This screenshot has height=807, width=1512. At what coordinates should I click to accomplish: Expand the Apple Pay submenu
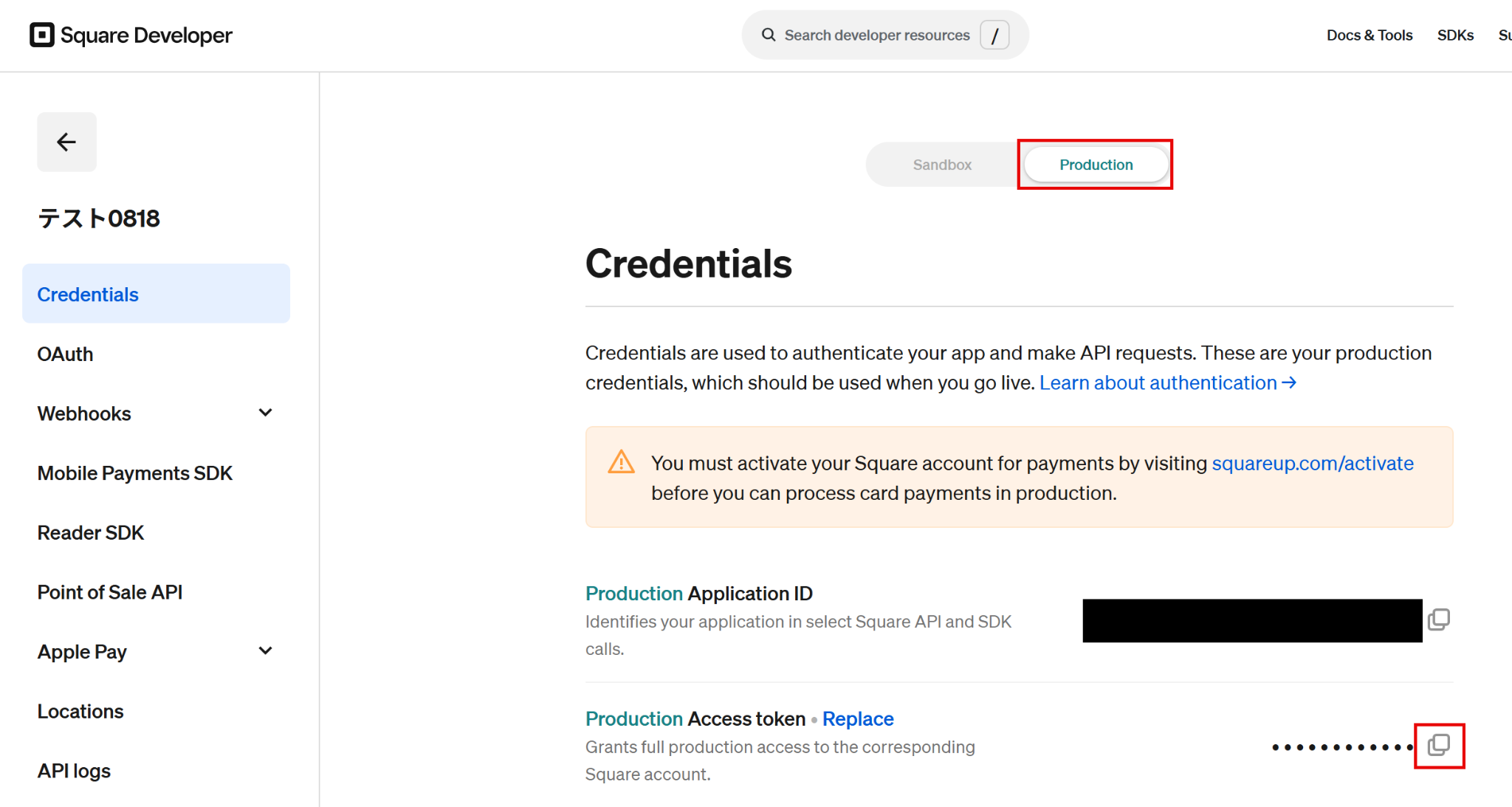pos(265,650)
